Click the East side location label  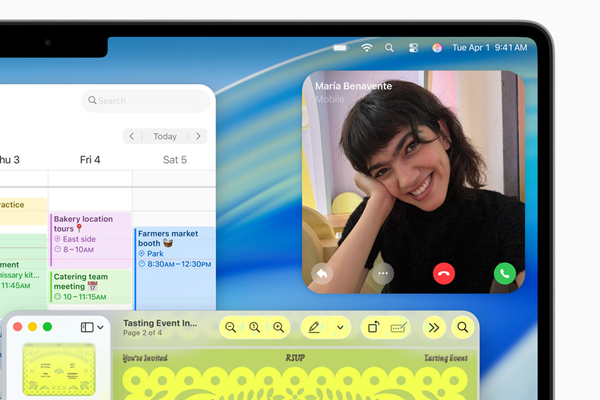(79, 239)
